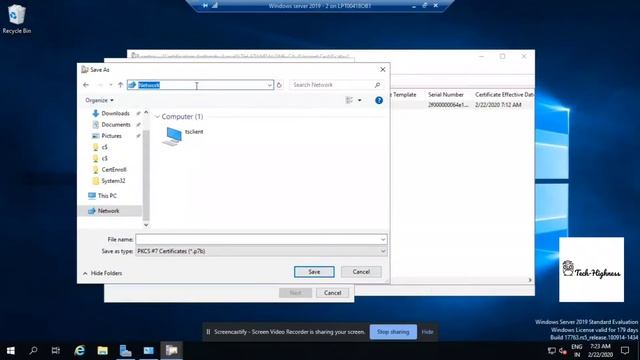640x360 pixels.
Task: Launch Internet Explorer from taskbar
Action: [80, 351]
